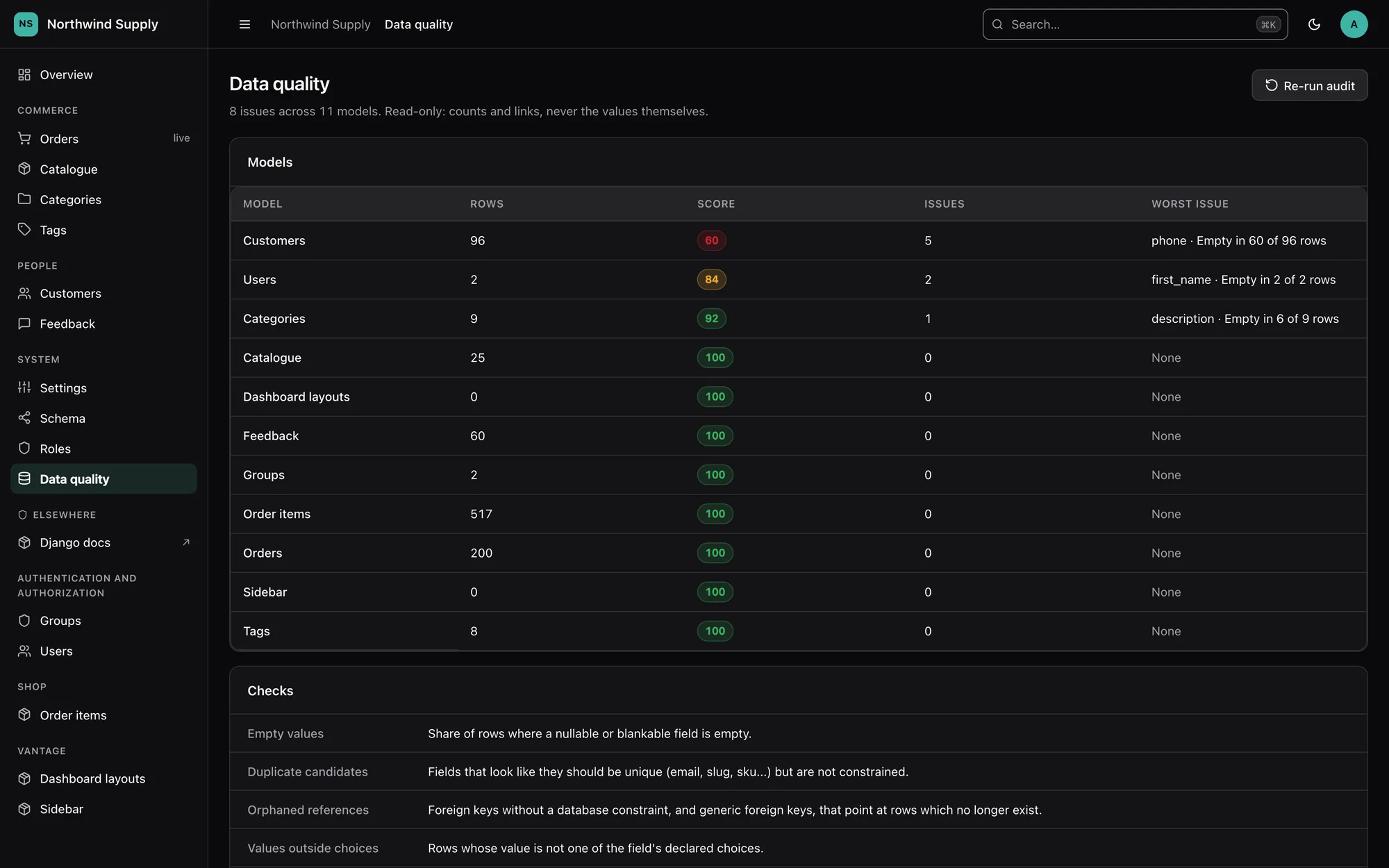Click the Customers model row name
Screen dimensions: 1389x868
click(274, 241)
